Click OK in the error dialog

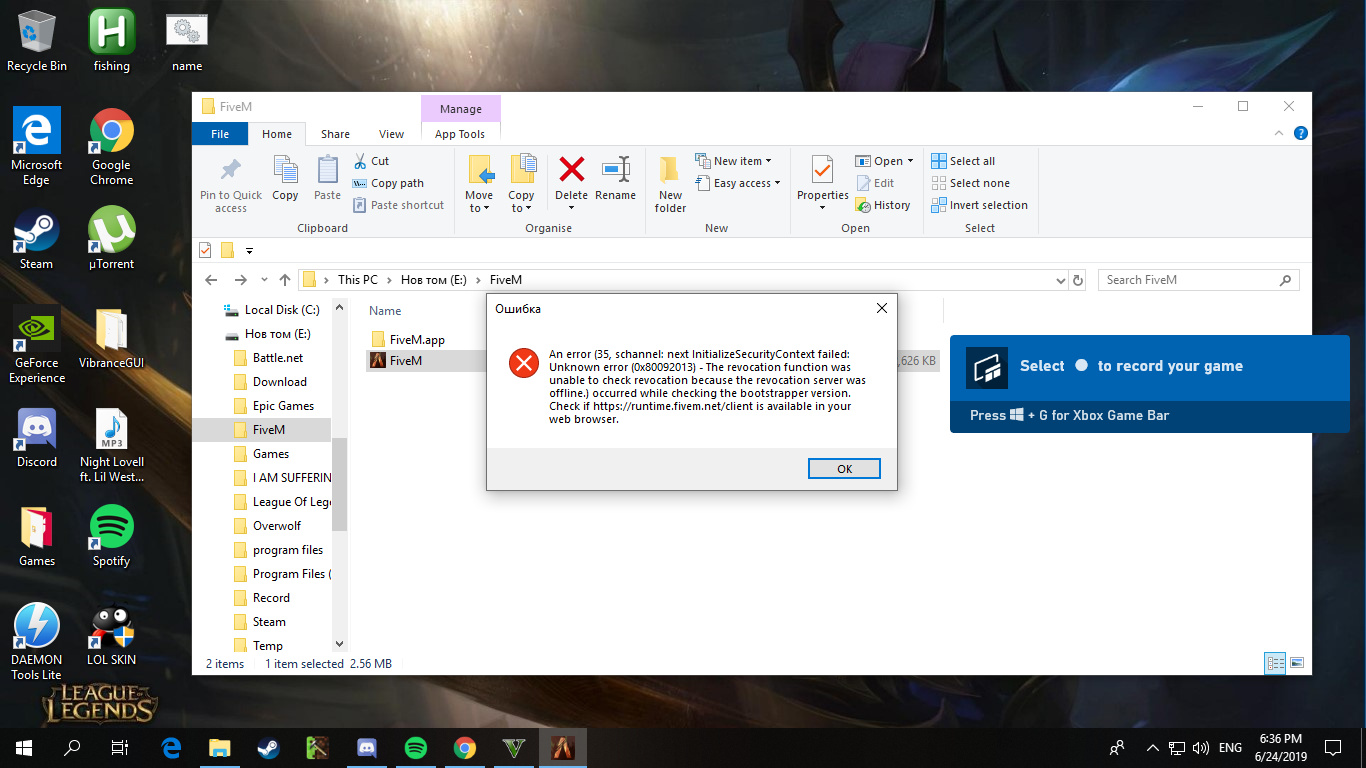[844, 469]
